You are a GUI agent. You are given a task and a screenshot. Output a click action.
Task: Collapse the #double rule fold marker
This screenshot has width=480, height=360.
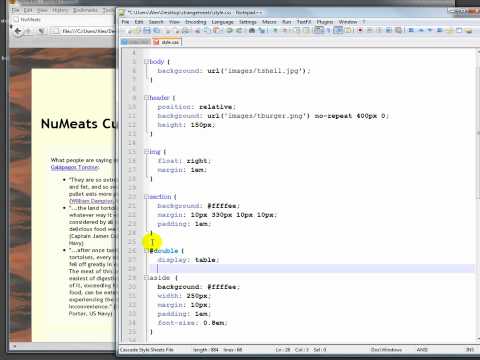pyautogui.click(x=146, y=251)
